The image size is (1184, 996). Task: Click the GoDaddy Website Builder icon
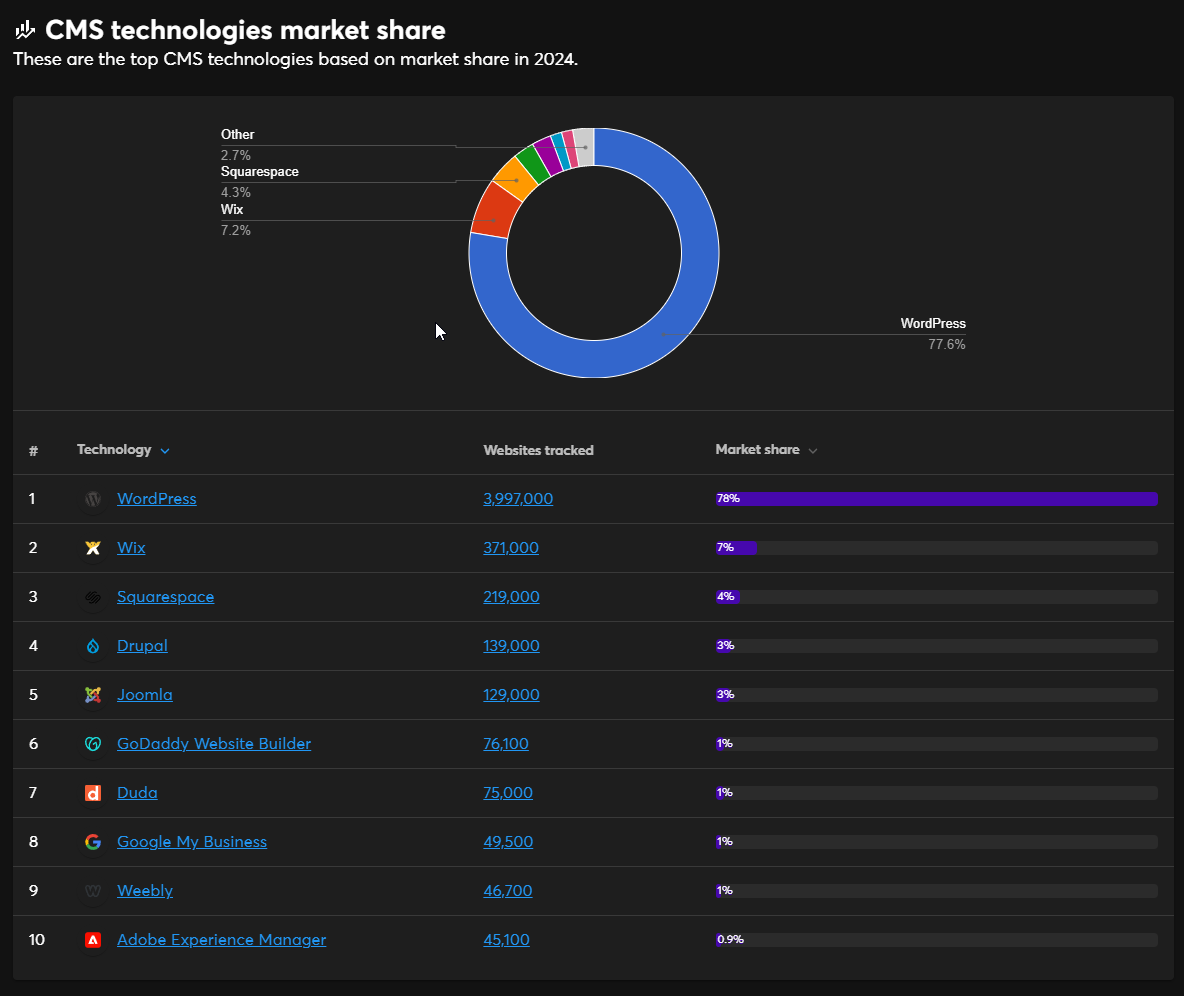93,744
